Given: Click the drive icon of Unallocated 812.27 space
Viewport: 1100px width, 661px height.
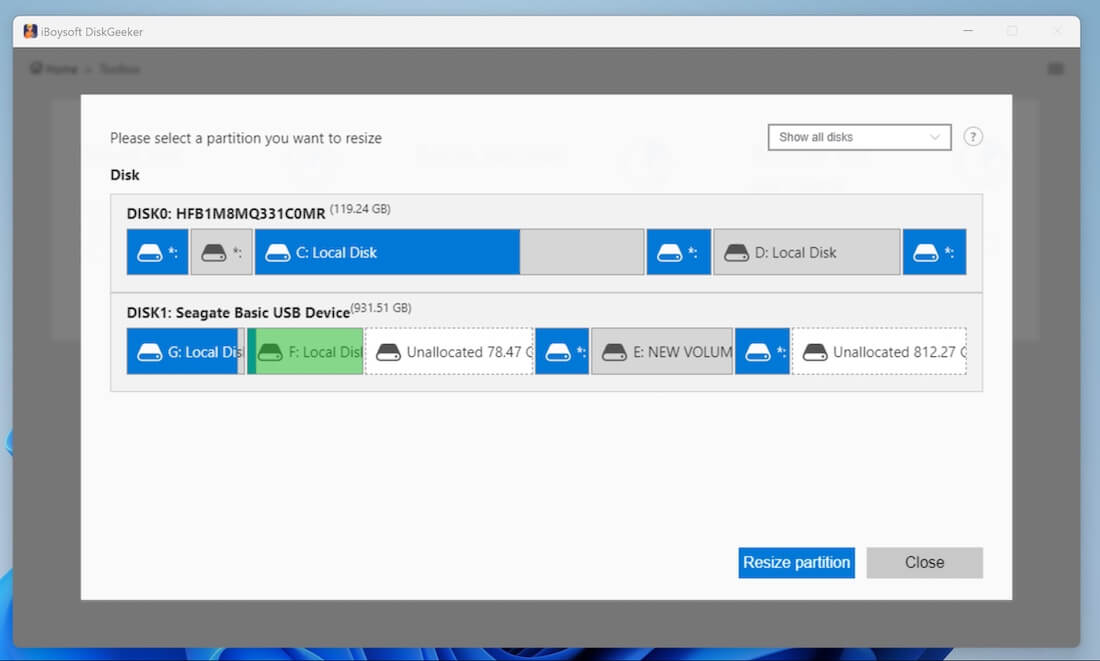Looking at the screenshot, I should (814, 352).
